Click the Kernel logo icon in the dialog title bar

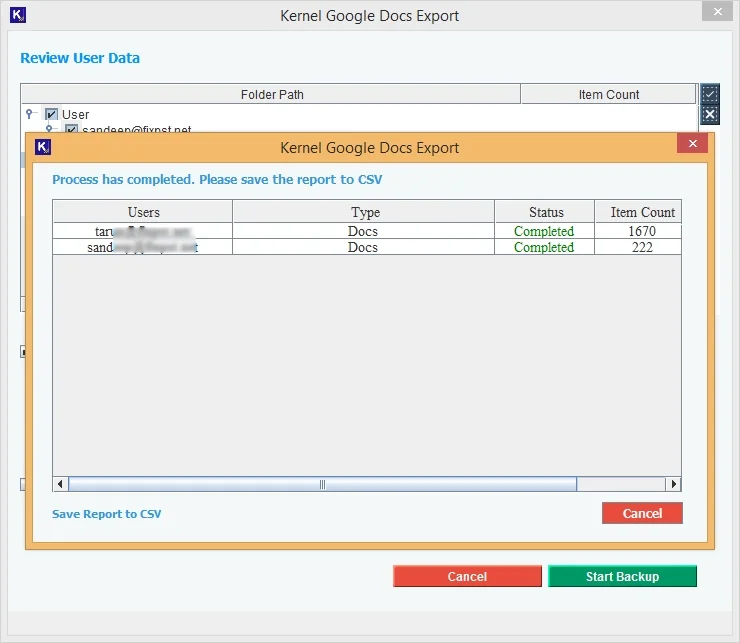(43, 147)
